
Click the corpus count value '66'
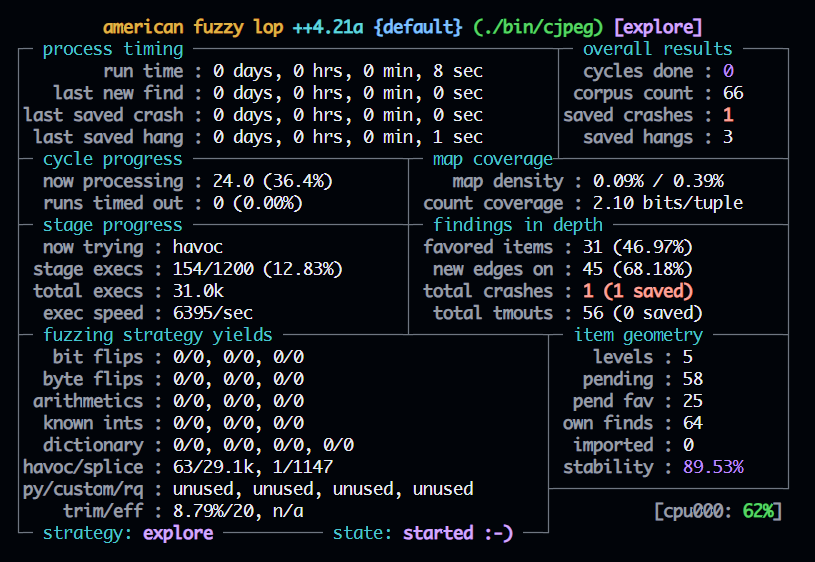click(x=733, y=93)
